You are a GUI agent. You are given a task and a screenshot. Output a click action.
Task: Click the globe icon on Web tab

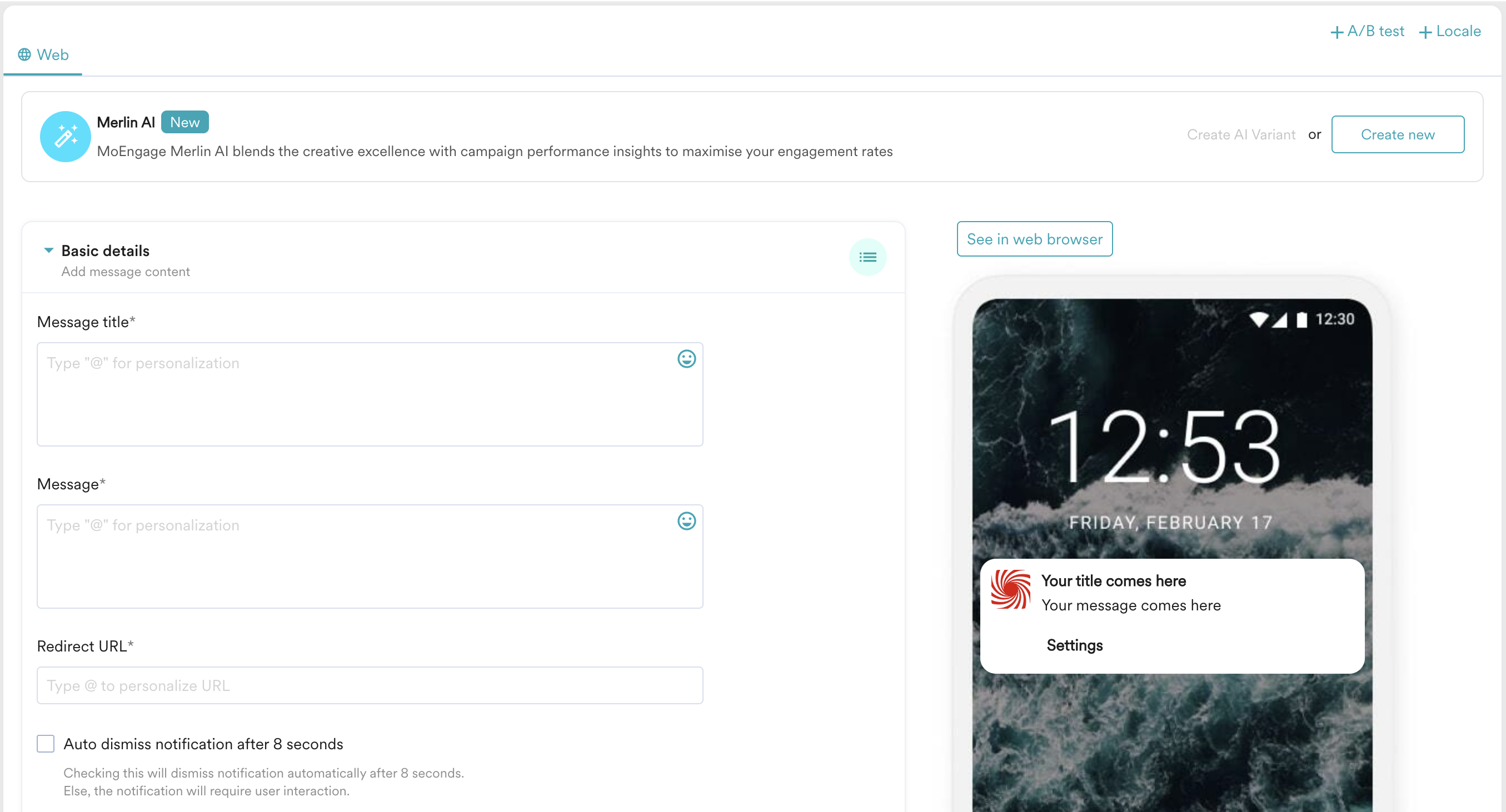pos(24,55)
